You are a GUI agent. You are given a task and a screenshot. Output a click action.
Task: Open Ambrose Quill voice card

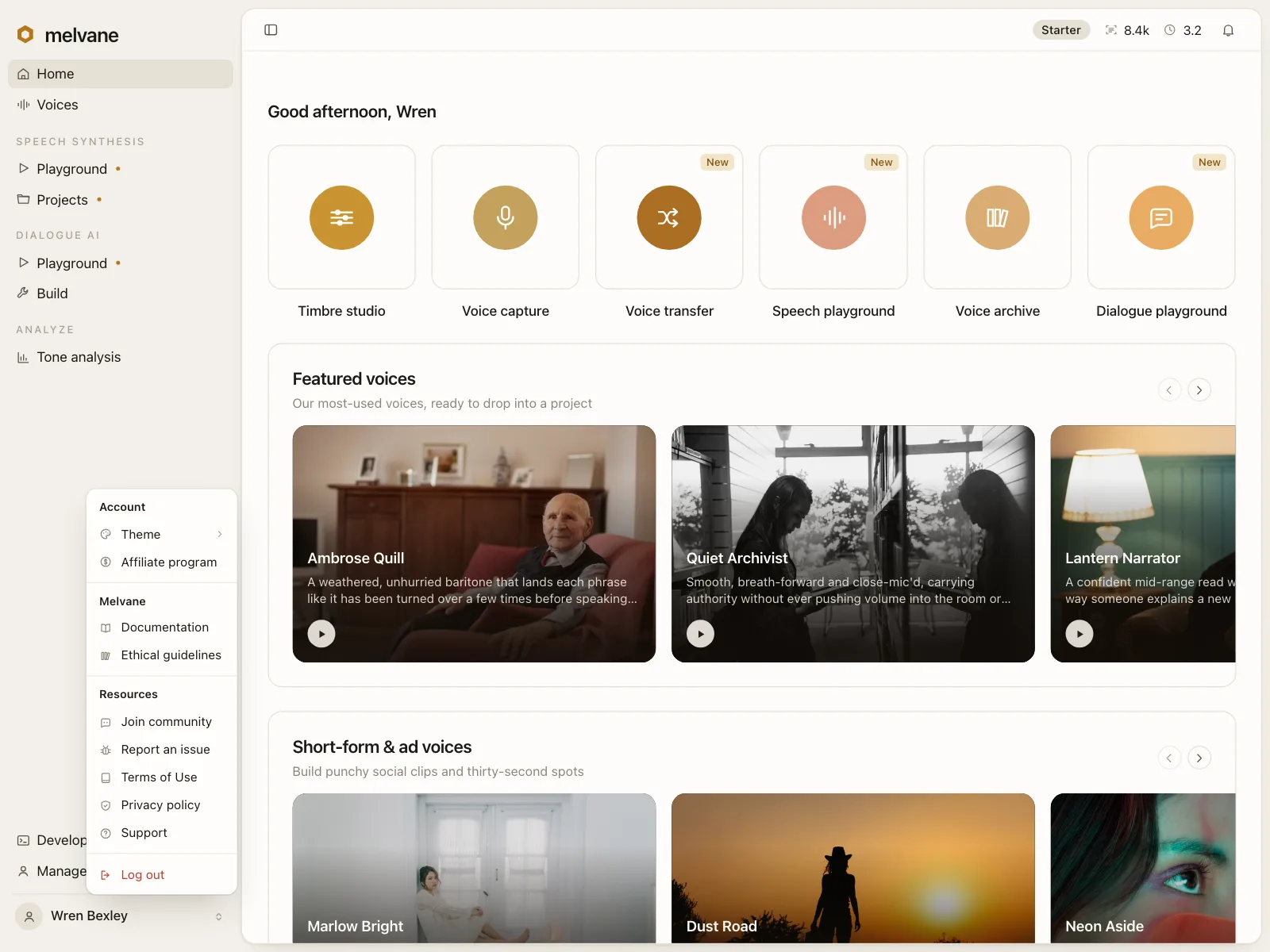click(474, 543)
